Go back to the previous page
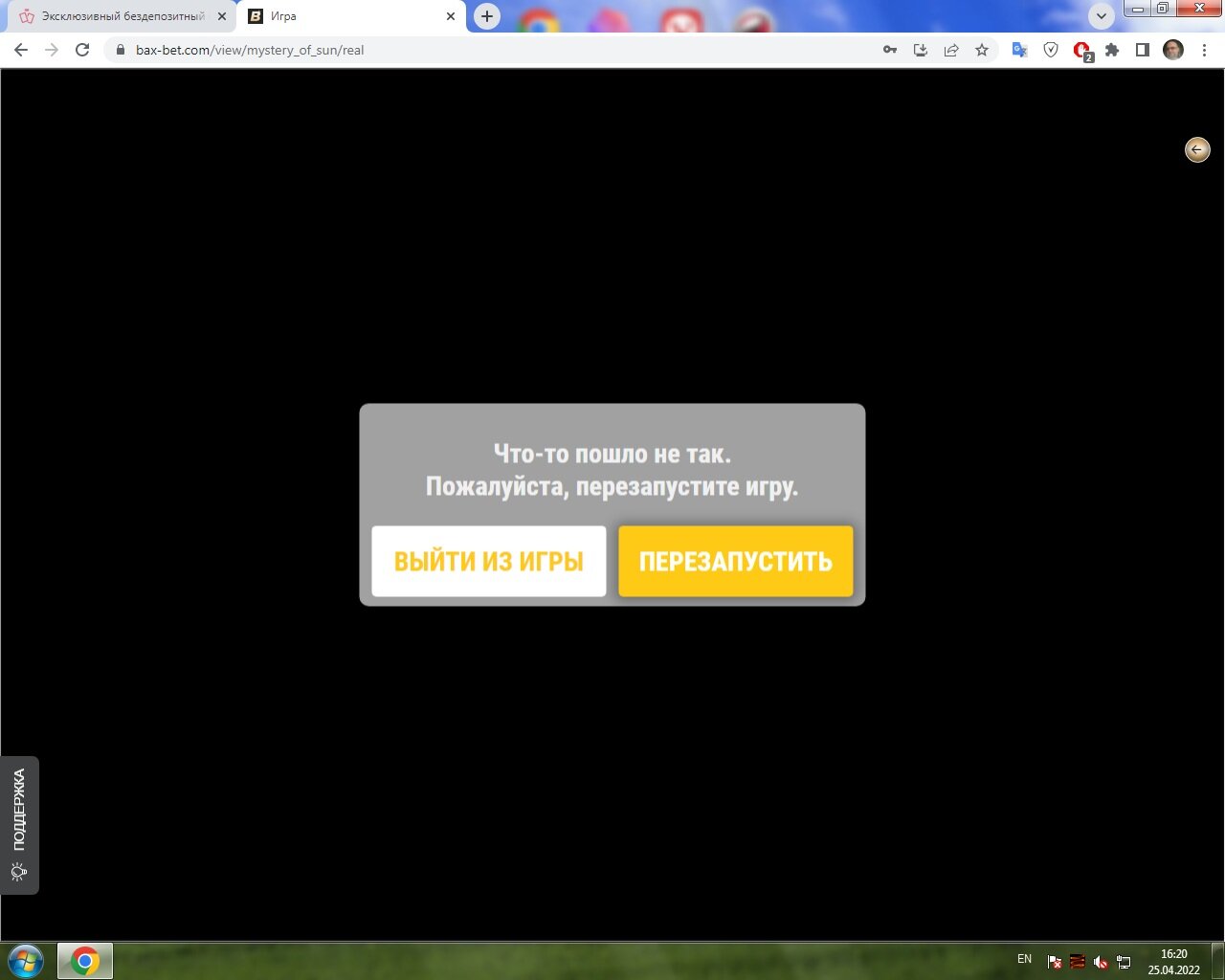The height and width of the screenshot is (980, 1225). point(21,50)
